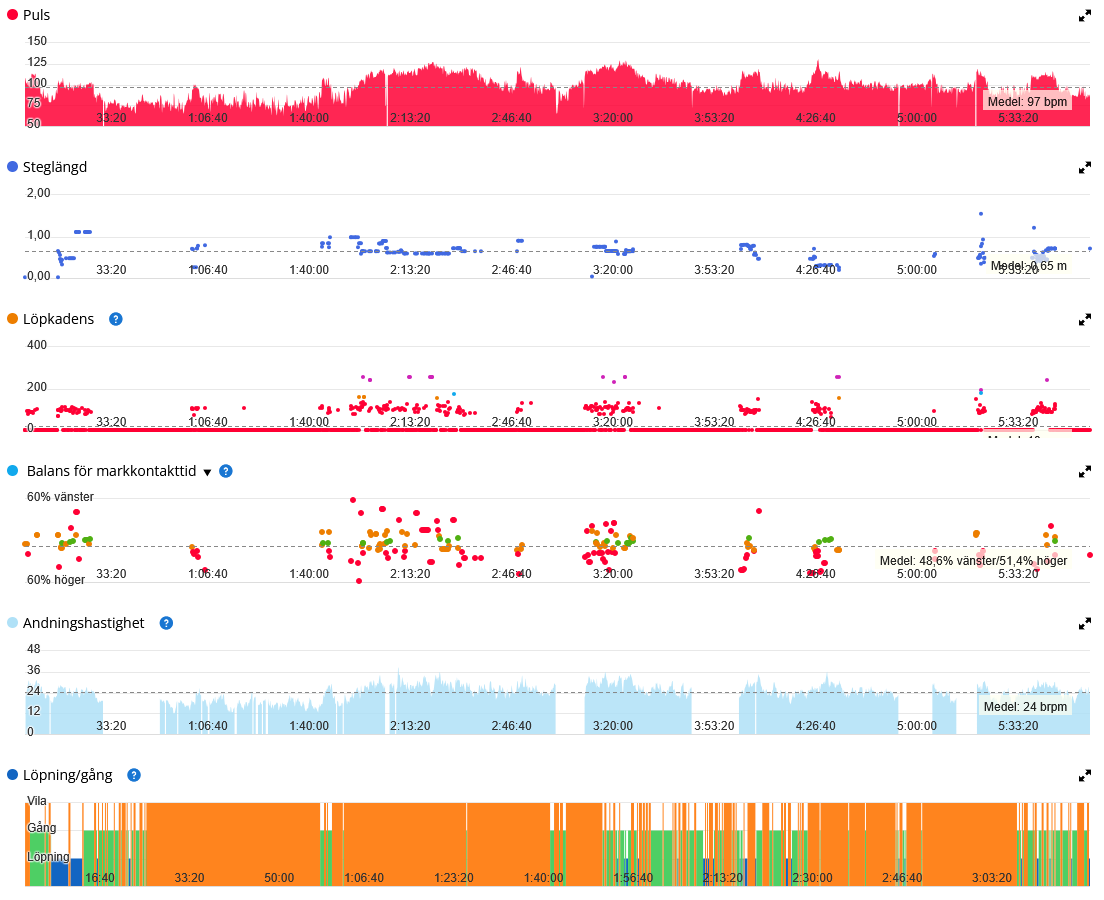The width and height of the screenshot is (1104, 900).
Task: Click the red Puls legend dot
Action: pyautogui.click(x=12, y=15)
